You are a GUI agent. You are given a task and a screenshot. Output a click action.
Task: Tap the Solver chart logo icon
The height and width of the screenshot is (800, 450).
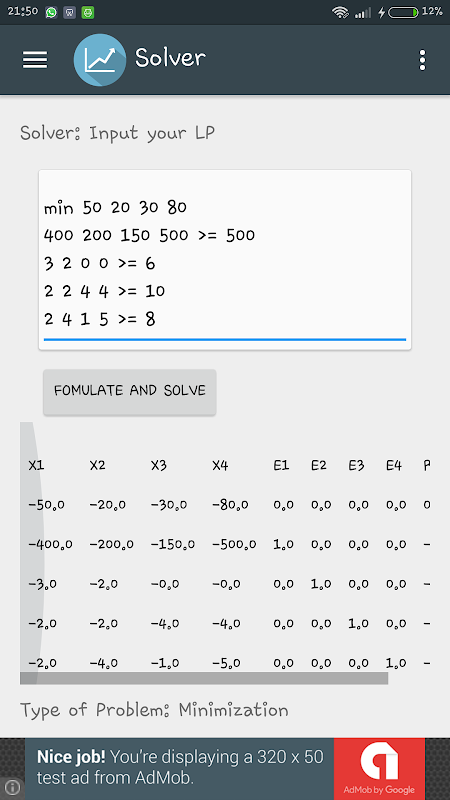pos(99,60)
